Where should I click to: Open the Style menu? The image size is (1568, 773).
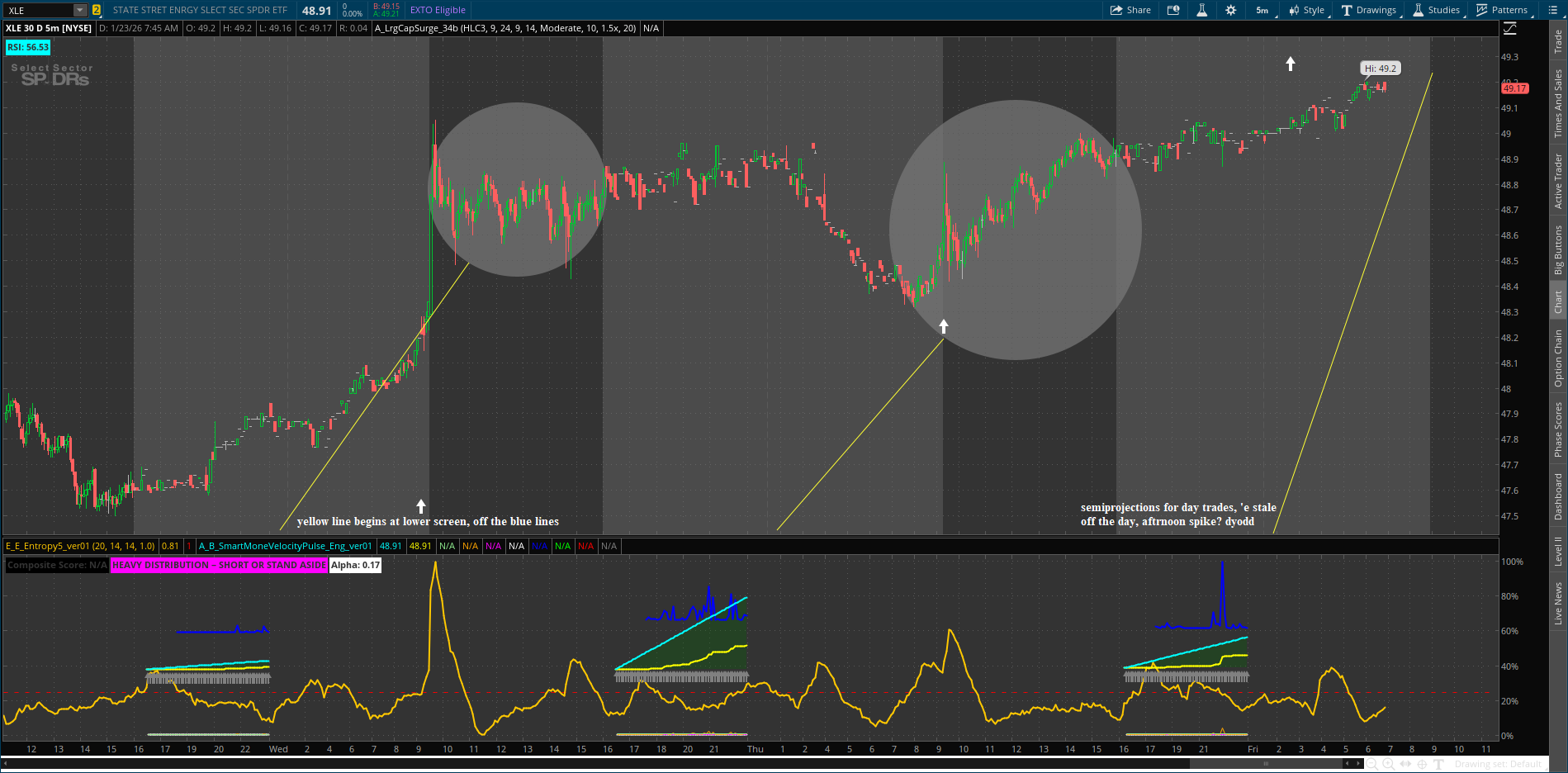pyautogui.click(x=1307, y=10)
